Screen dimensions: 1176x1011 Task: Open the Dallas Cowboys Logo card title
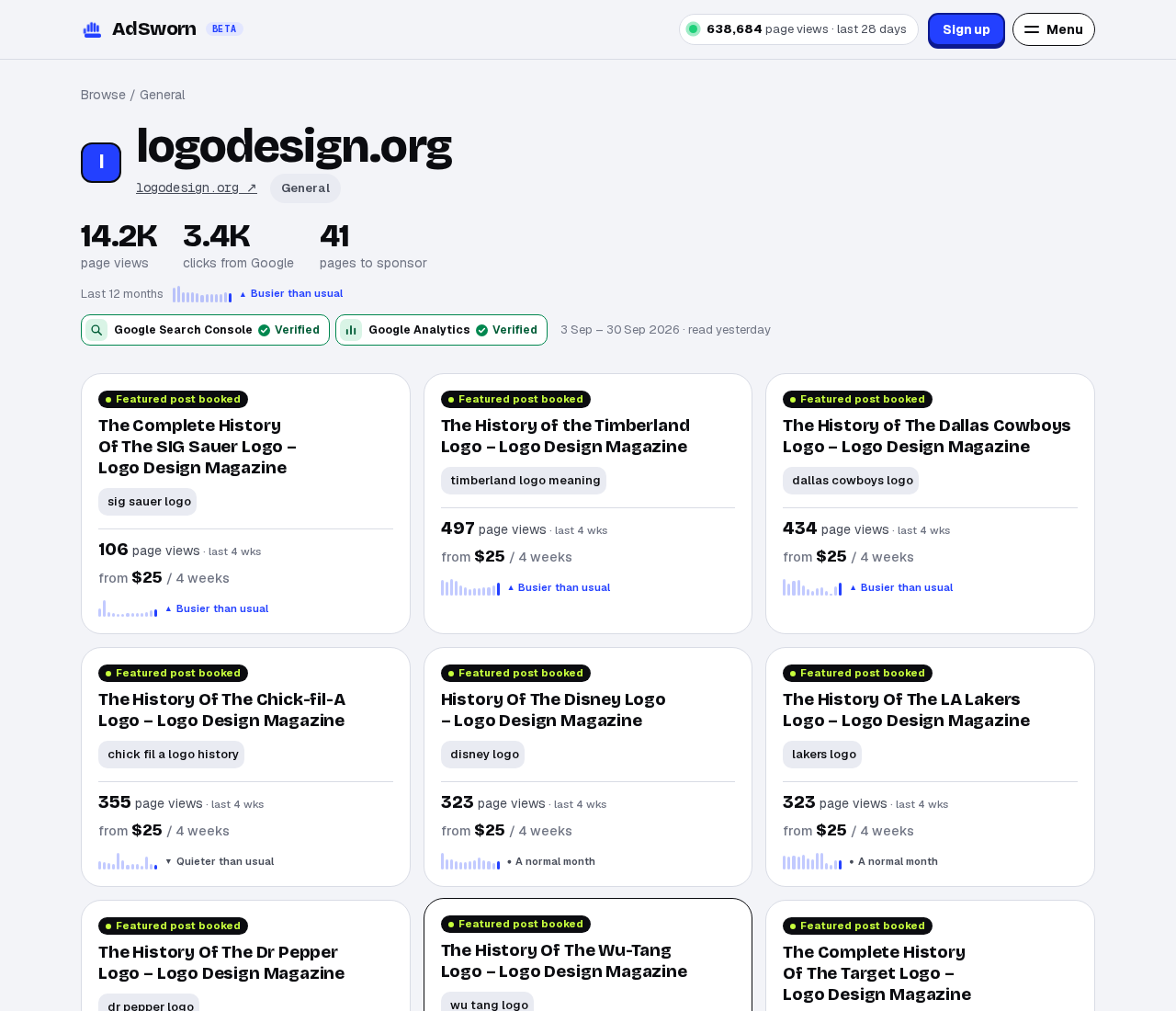[x=927, y=436]
